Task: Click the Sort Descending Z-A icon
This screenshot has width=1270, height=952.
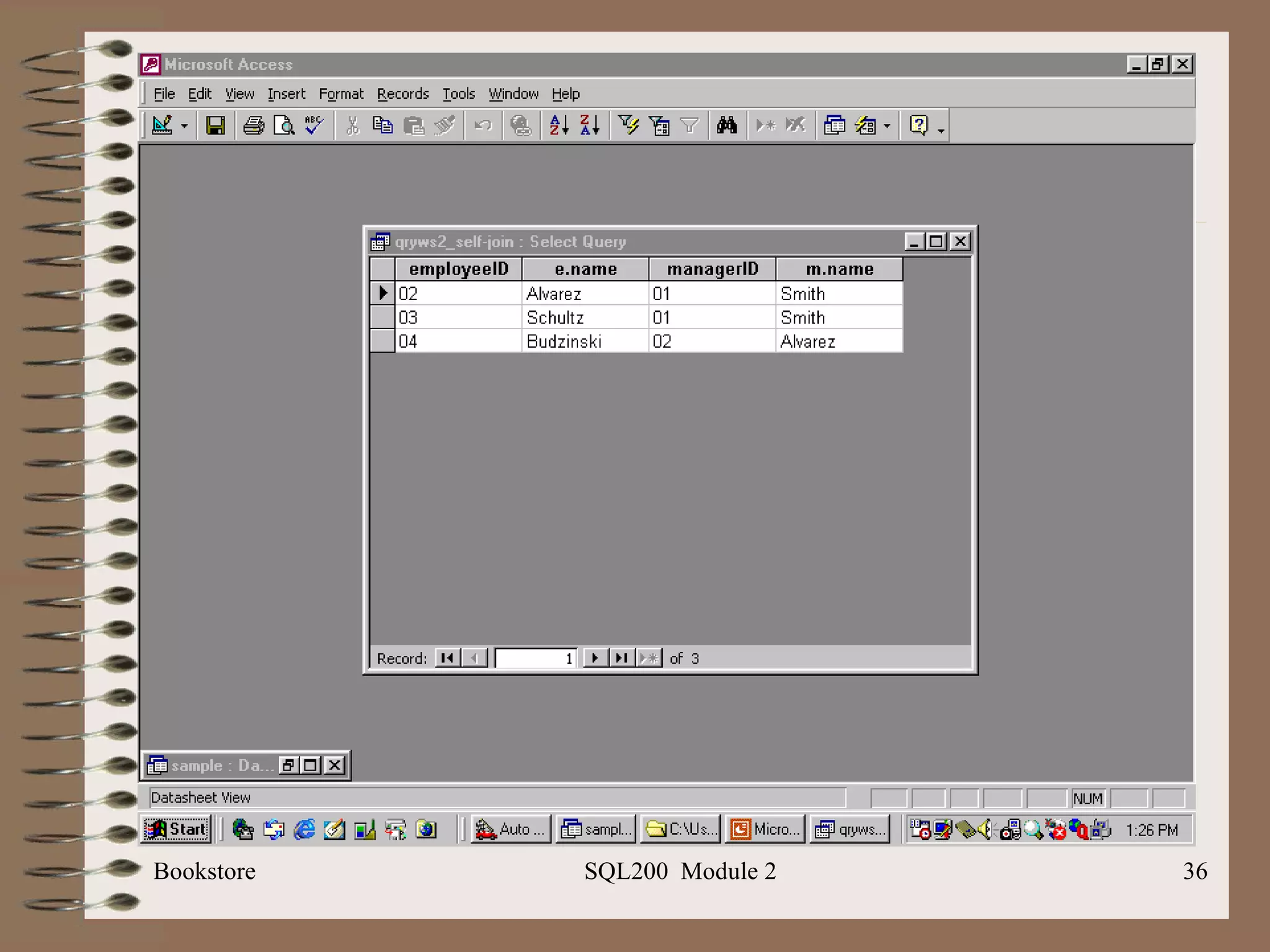Action: click(589, 126)
